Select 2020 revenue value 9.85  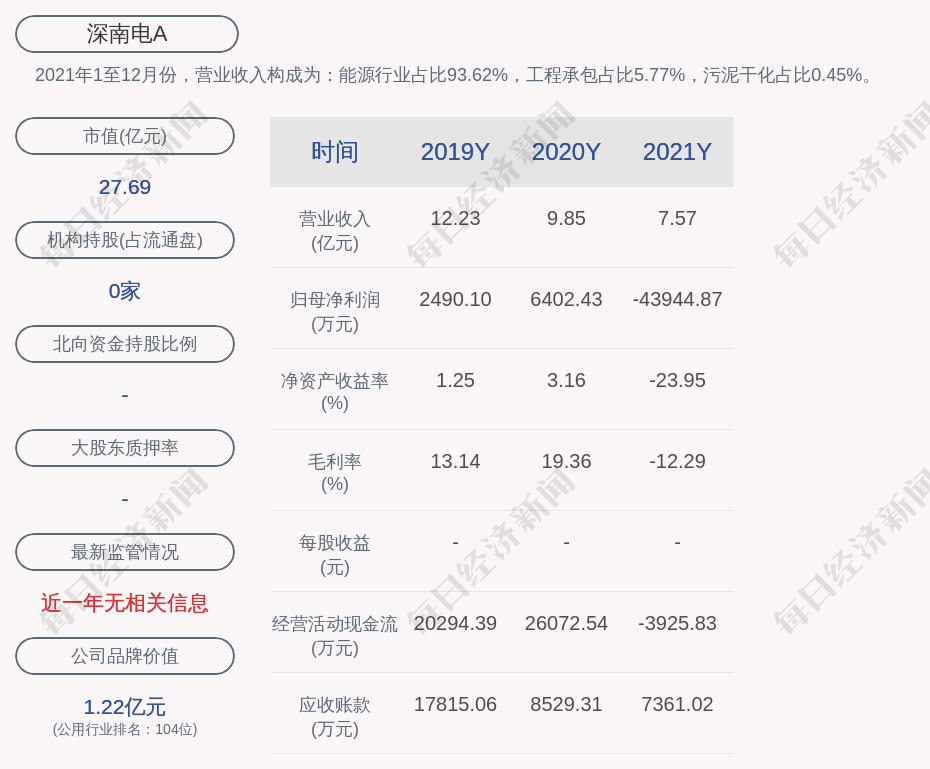click(566, 218)
